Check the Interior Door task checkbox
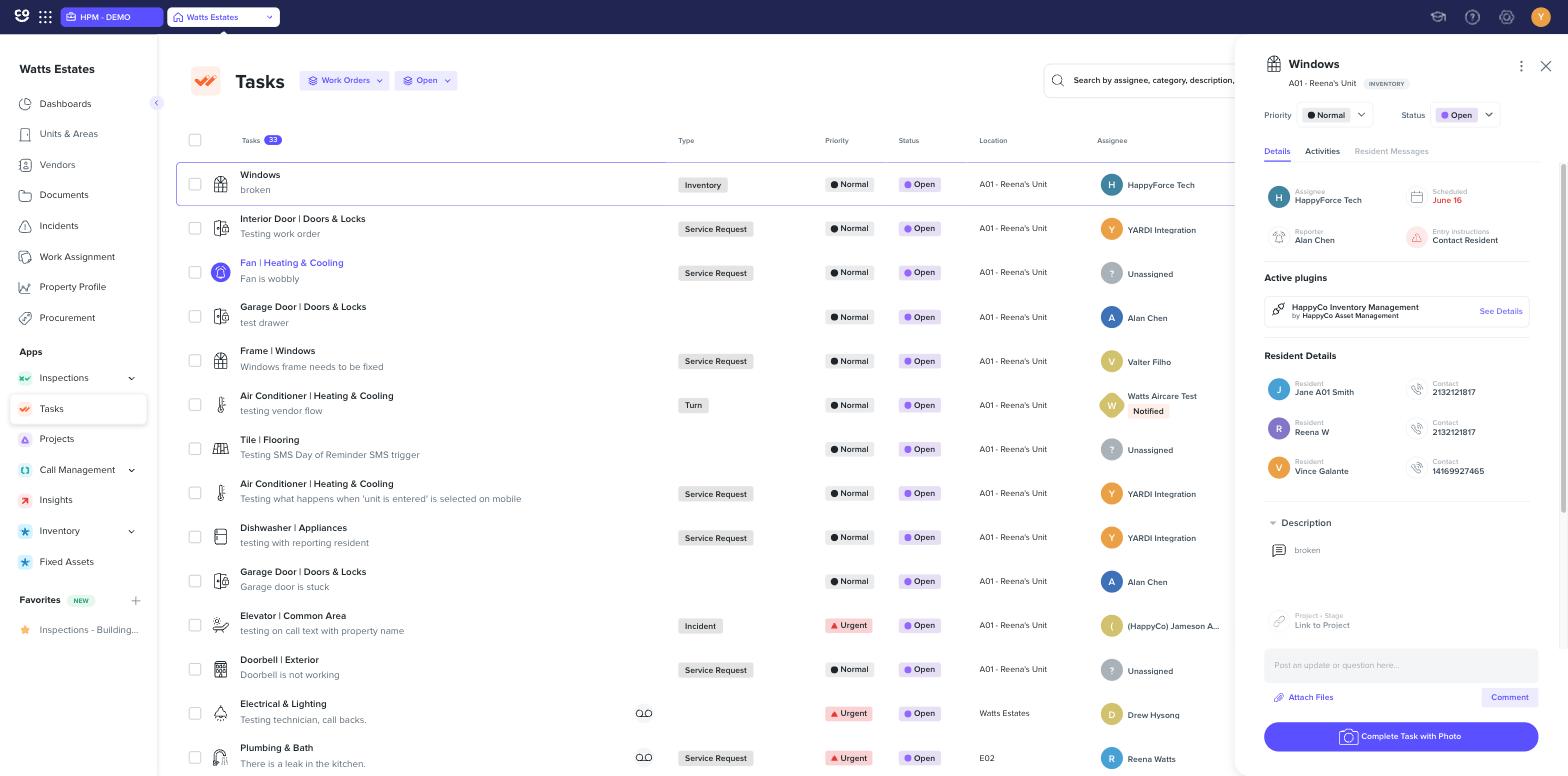Viewport: 1568px width, 776px height. (195, 228)
